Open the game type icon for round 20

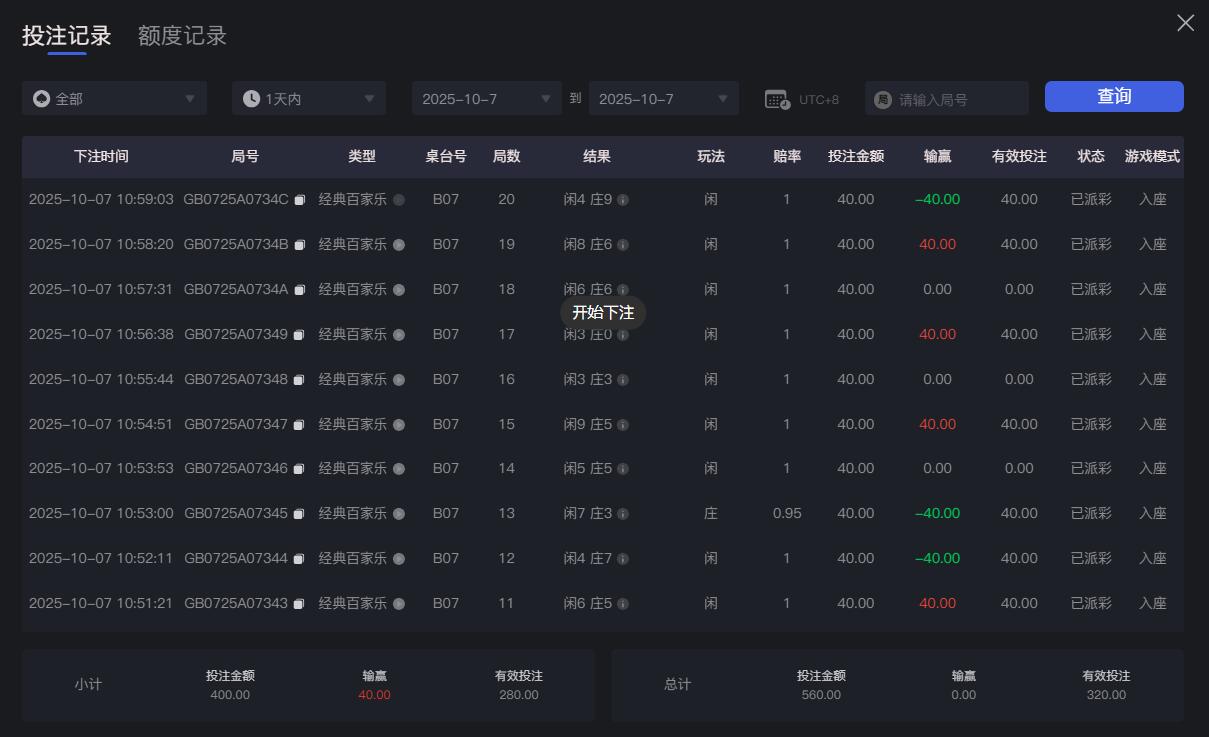pos(398,199)
